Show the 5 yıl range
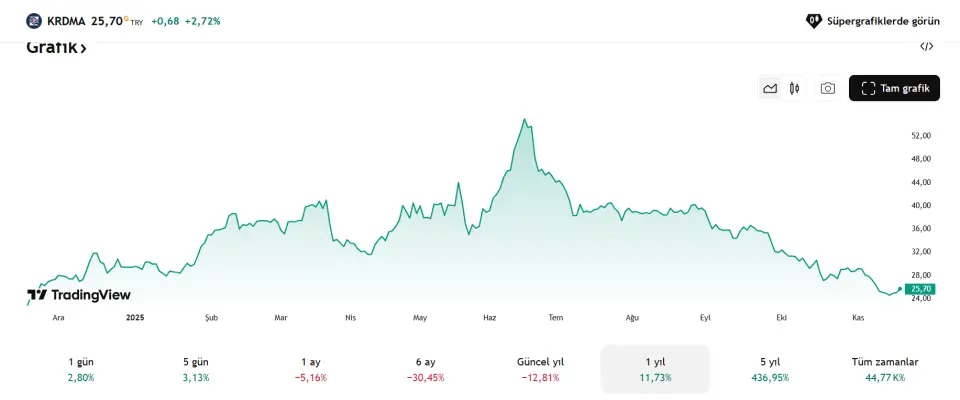This screenshot has width=960, height=400. pos(770,369)
